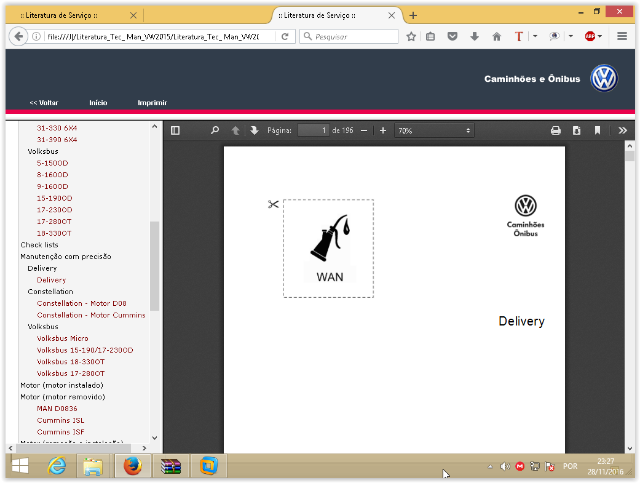The height and width of the screenshot is (483, 640).
Task: Open Volksbus 17-280OT entry
Action: (71, 374)
